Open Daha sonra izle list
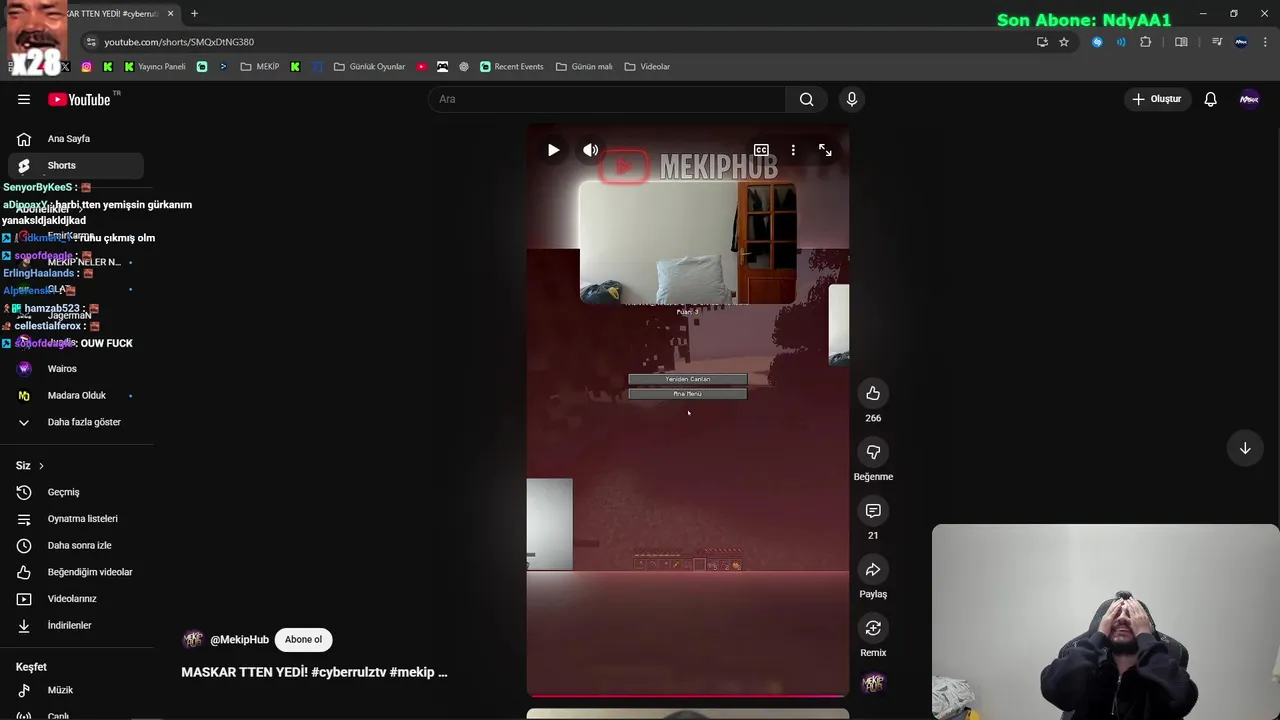Image resolution: width=1280 pixels, height=720 pixels. coord(76,545)
